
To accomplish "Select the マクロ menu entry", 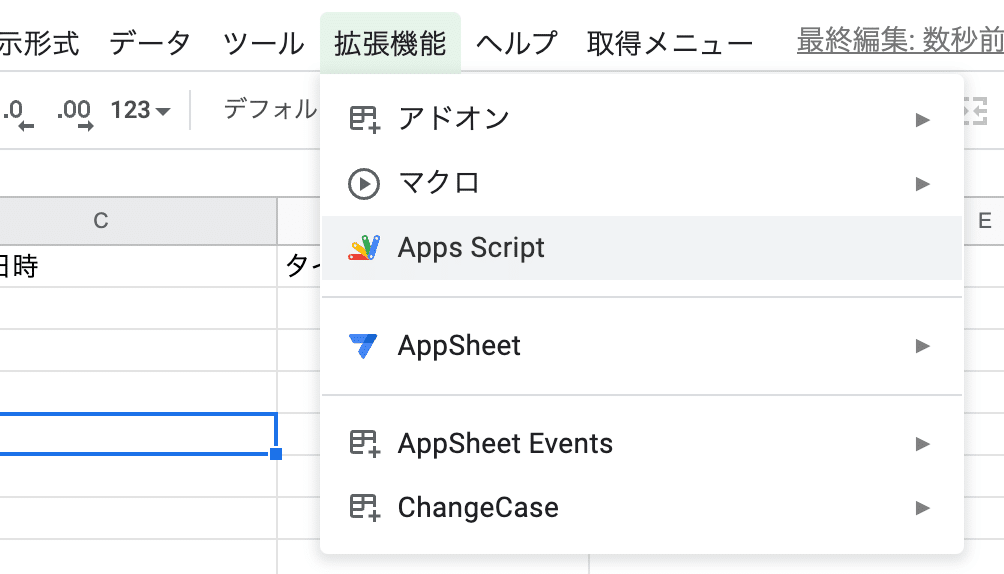I will pos(642,184).
